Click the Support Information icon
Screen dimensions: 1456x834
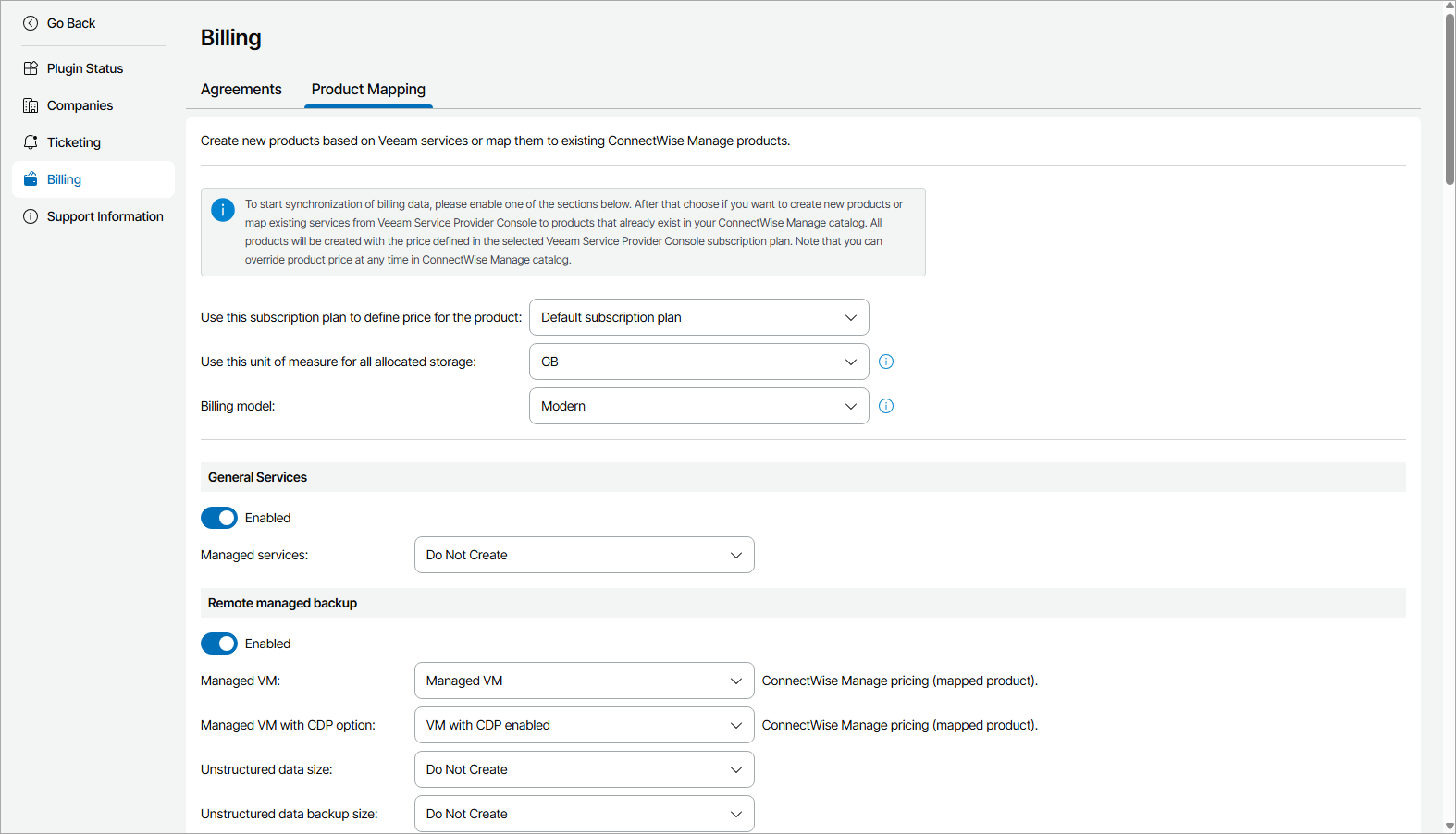[x=31, y=216]
